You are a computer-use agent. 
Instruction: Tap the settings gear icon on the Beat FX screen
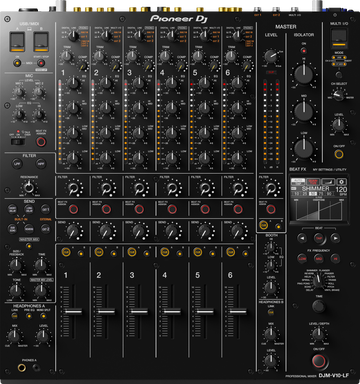pos(342,182)
